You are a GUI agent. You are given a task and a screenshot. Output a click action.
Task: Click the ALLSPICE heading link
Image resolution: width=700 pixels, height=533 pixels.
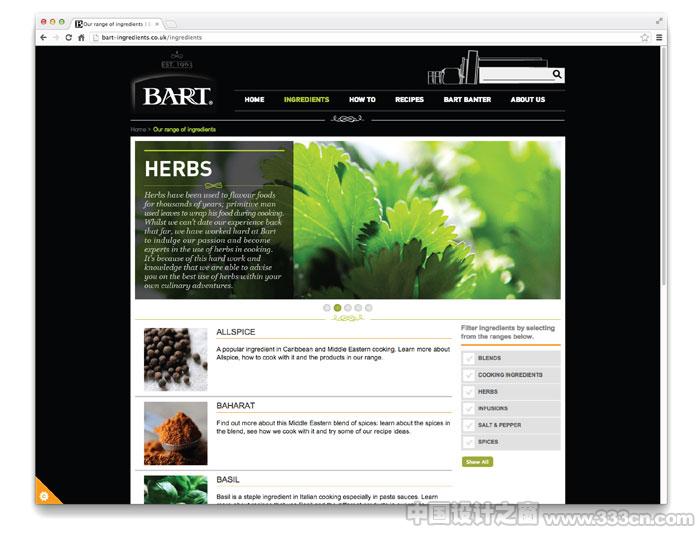[236, 332]
